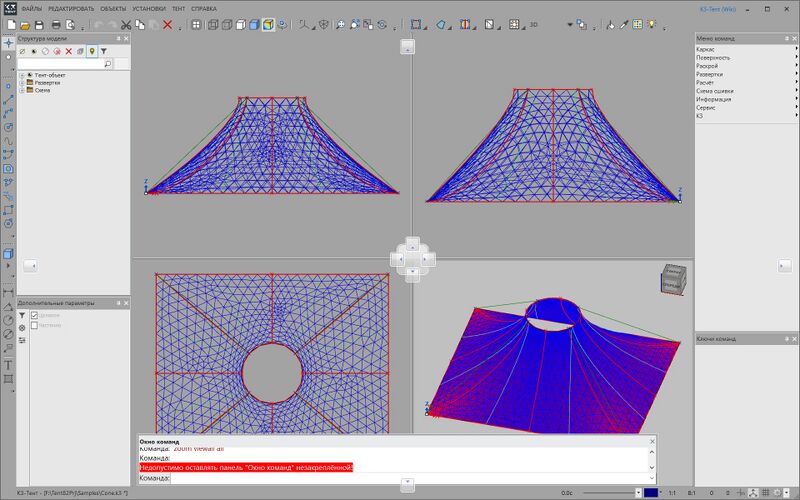
Task: Toggle the yellow pin button in model structure toolbar
Action: pyautogui.click(x=92, y=51)
